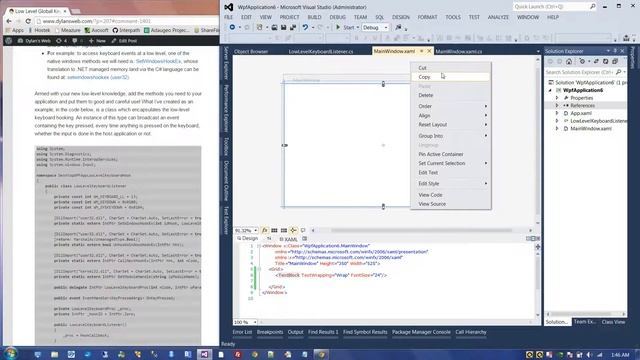Viewport: 640px width, 360px height.
Task: Click the annotation toggle icon beside snaplines
Action: 303,231
